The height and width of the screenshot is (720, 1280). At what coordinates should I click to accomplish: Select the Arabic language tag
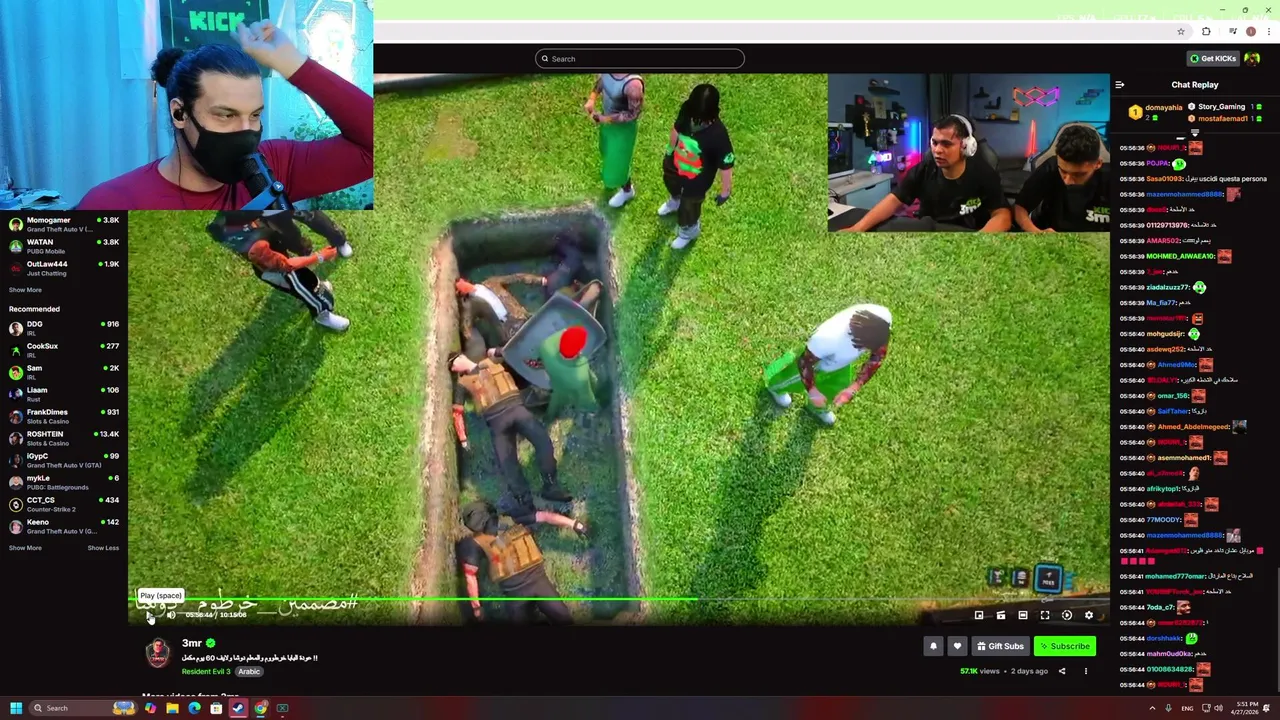[249, 671]
